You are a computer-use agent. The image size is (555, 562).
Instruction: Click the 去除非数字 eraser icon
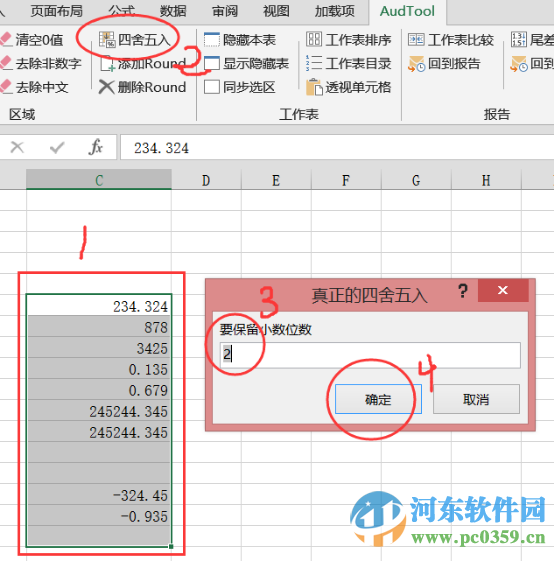pos(6,63)
